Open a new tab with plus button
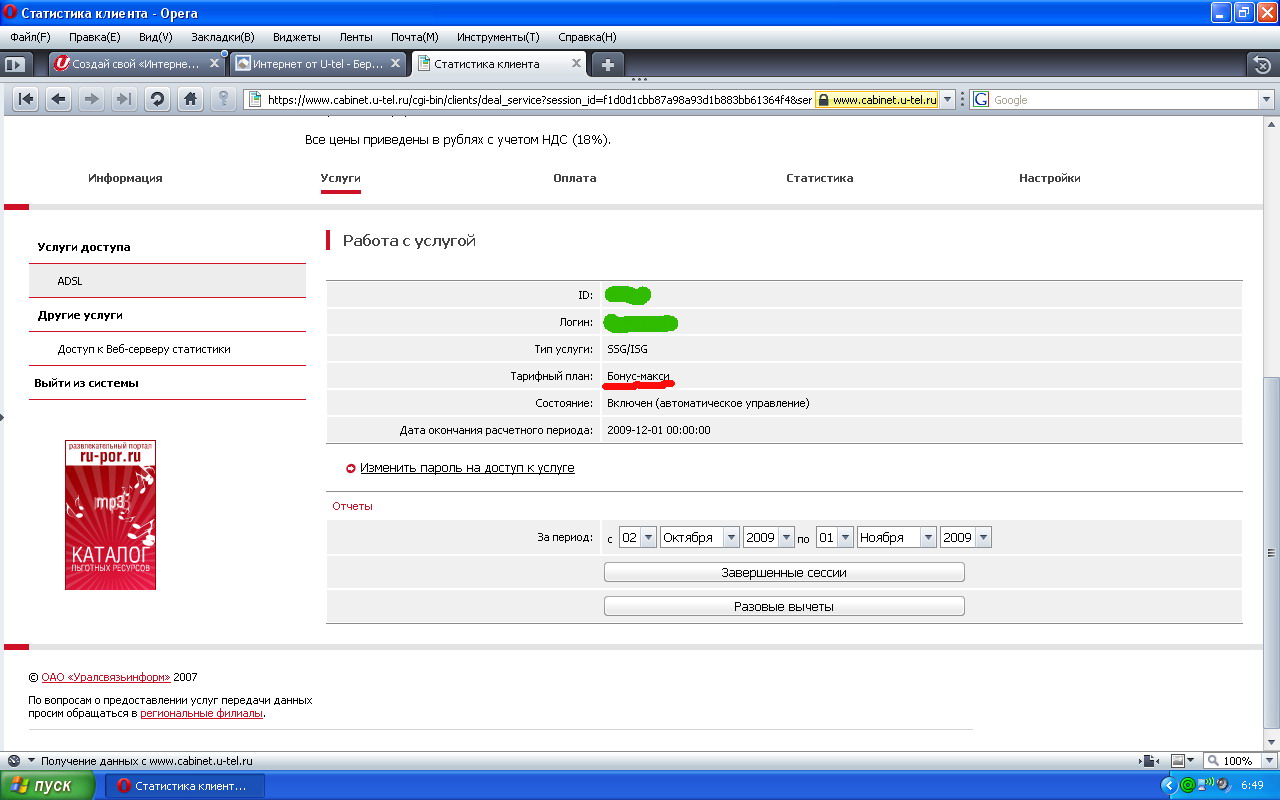Viewport: 1280px width, 800px height. pos(607,64)
